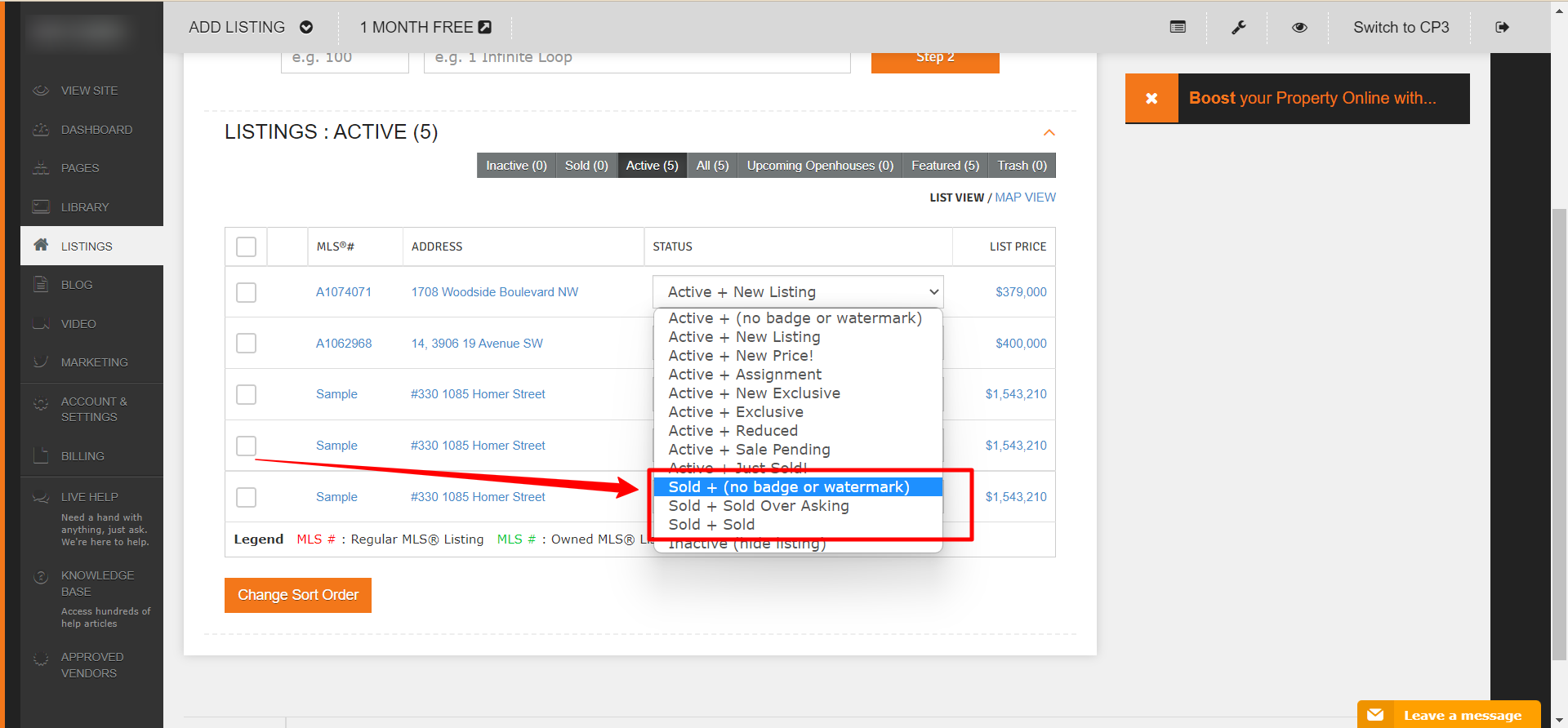Click the Change Sort Order button
The height and width of the screenshot is (728, 1568).
pos(298,595)
